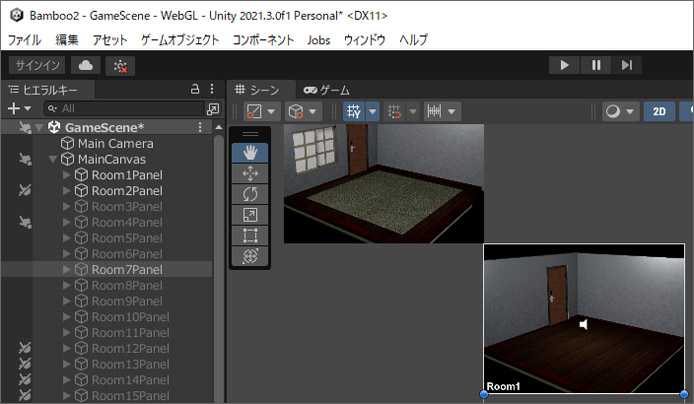The height and width of the screenshot is (404, 694).
Task: Toggle 2D view mode
Action: coord(659,111)
